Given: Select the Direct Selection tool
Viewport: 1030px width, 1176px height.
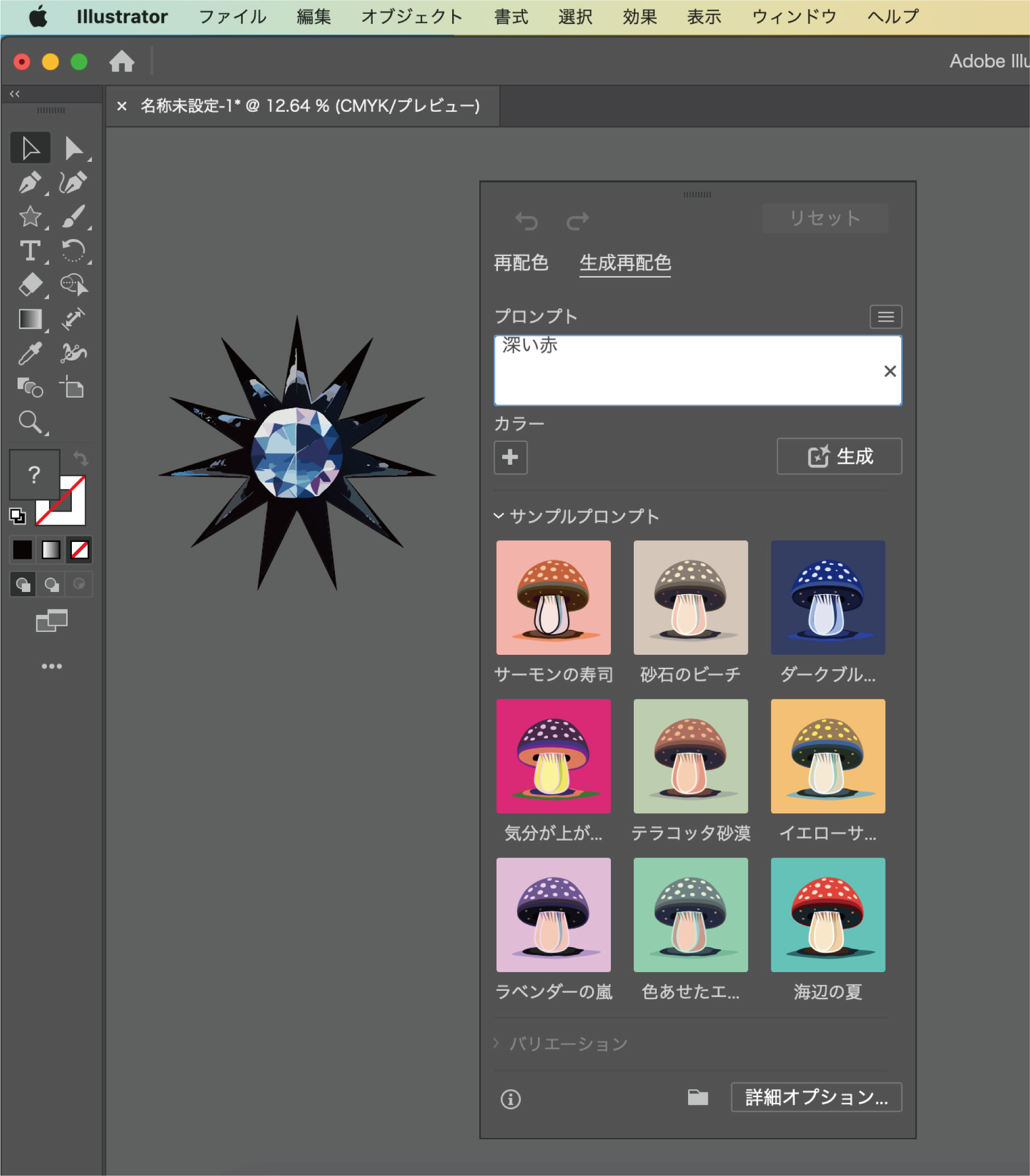Looking at the screenshot, I should [73, 148].
